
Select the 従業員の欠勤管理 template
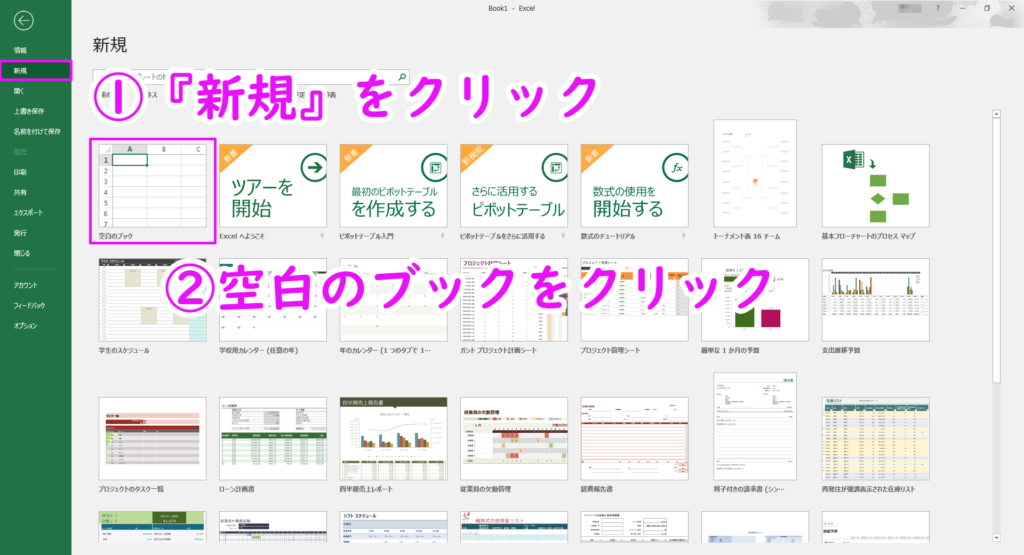coord(514,439)
